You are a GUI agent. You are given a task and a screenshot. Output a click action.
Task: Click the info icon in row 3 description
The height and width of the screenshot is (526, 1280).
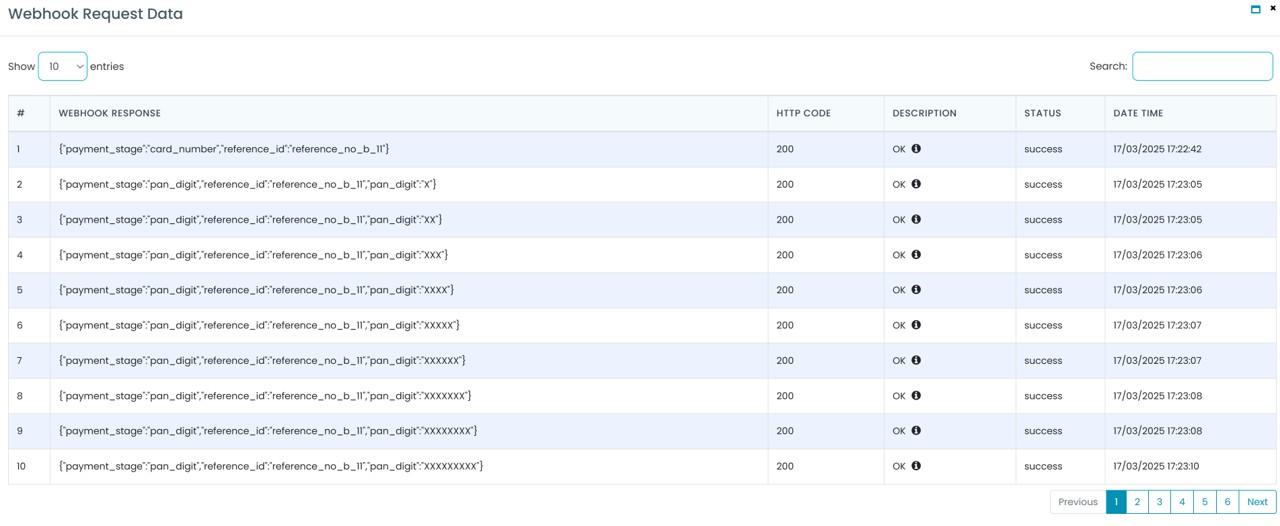[916, 219]
